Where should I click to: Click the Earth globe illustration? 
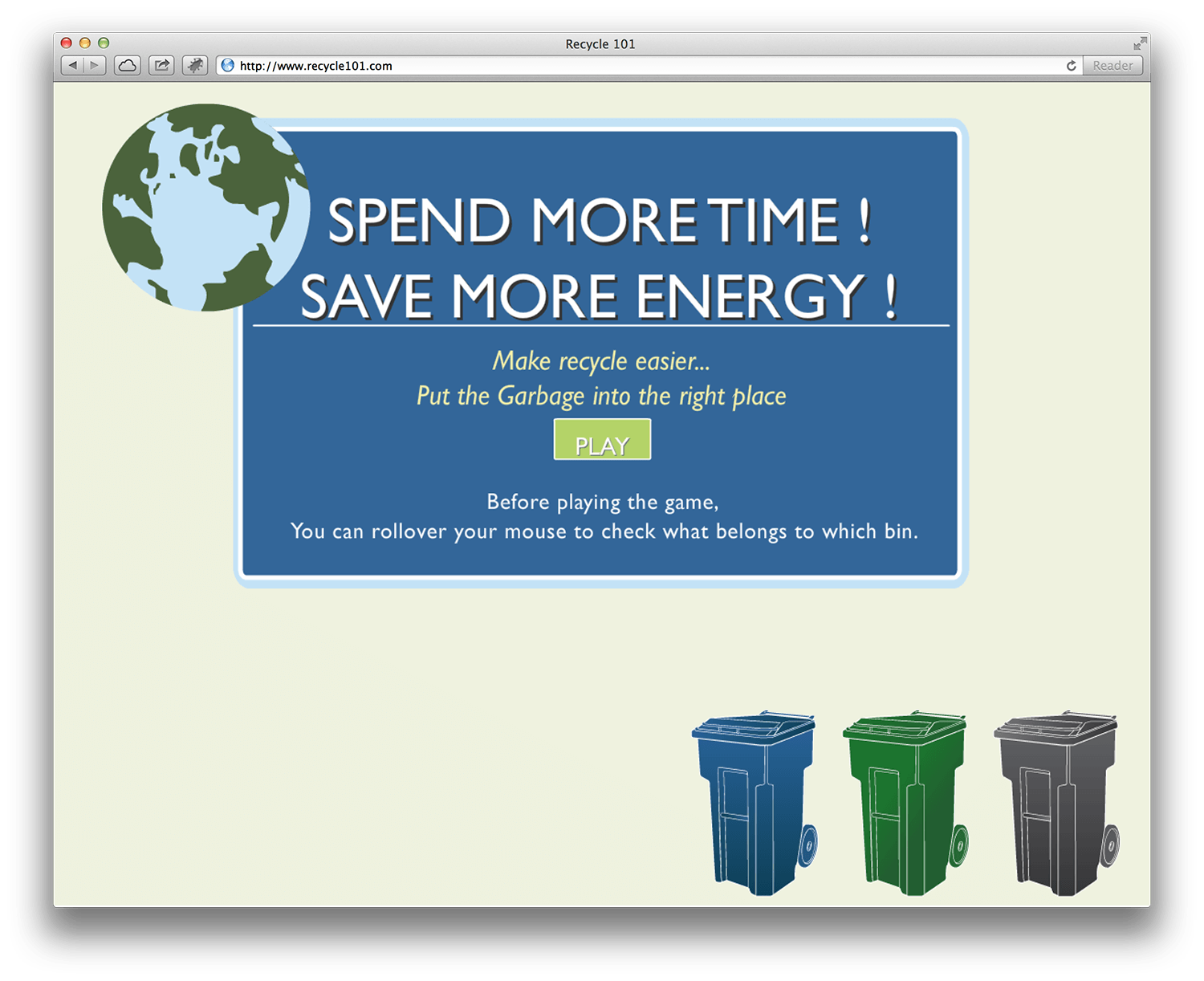[206, 207]
